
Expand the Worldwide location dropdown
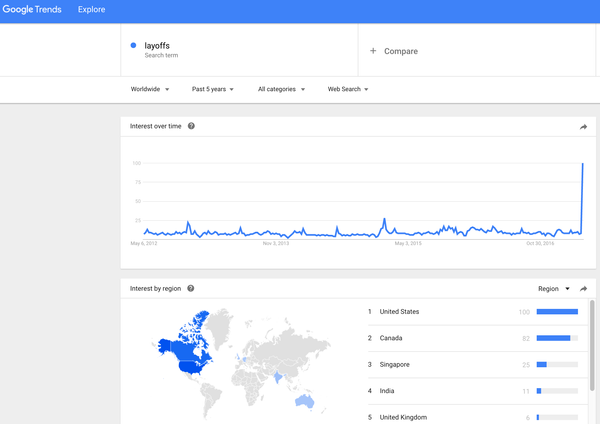tap(150, 89)
